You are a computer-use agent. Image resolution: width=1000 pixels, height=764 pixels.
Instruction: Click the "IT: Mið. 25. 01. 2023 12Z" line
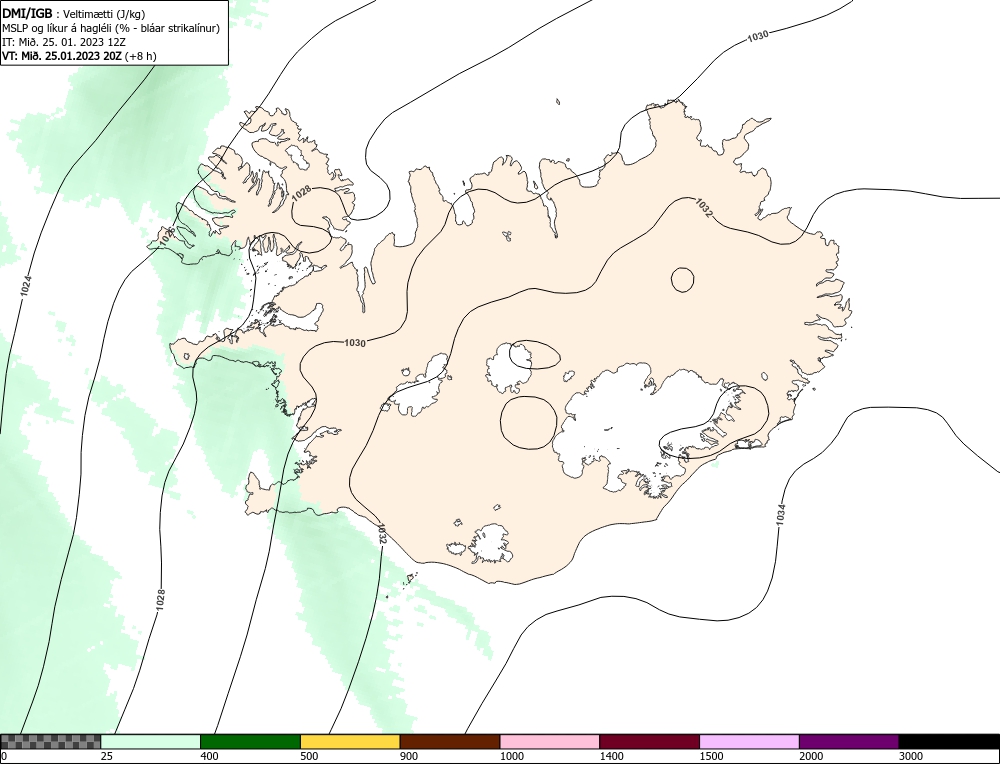(x=63, y=42)
